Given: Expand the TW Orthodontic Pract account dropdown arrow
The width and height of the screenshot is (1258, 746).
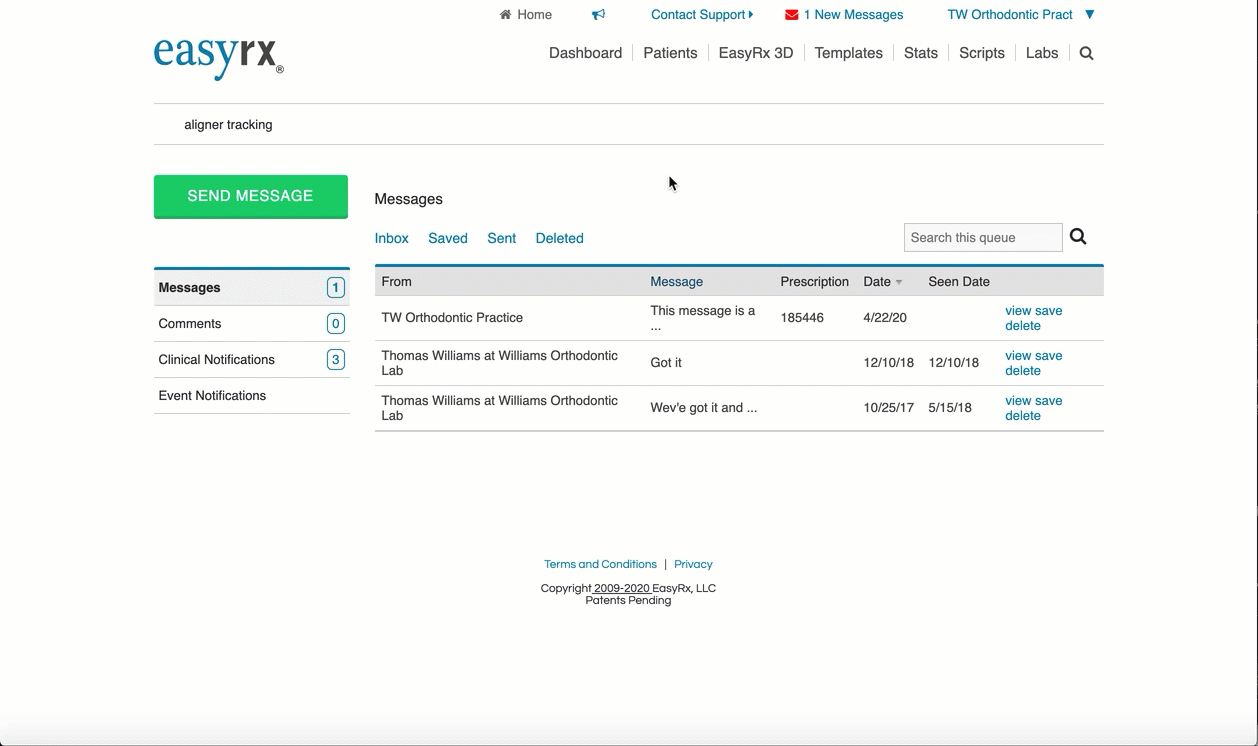Looking at the screenshot, I should pos(1090,15).
